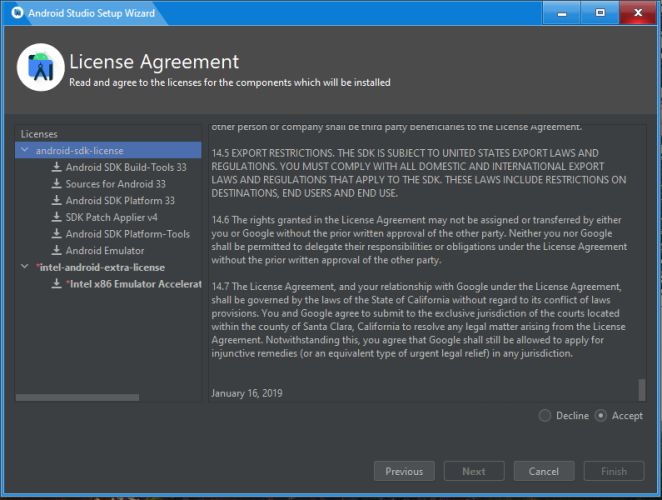Select SDK Patch Applier v4 entry
The image size is (662, 500).
pos(111,217)
